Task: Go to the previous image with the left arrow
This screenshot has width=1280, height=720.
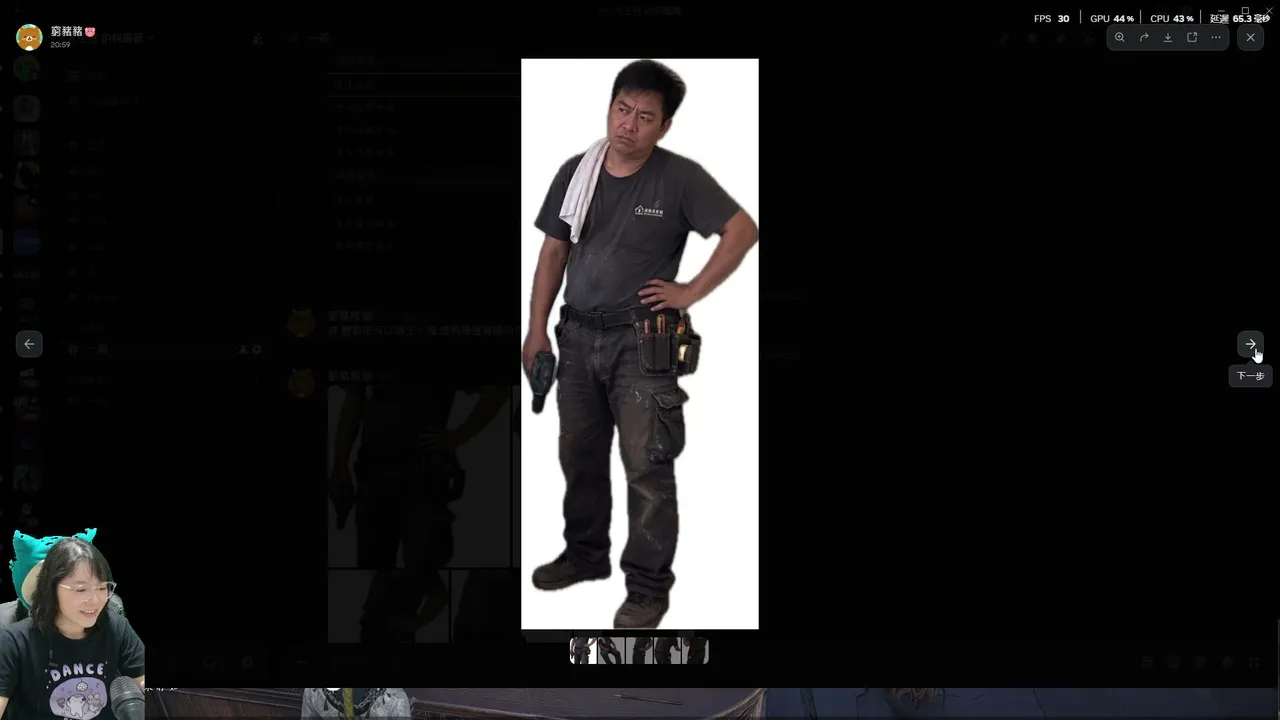Action: pyautogui.click(x=29, y=344)
